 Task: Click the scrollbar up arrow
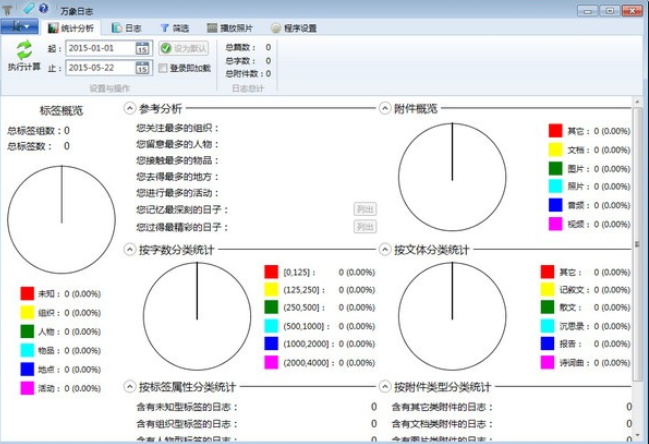[637, 101]
